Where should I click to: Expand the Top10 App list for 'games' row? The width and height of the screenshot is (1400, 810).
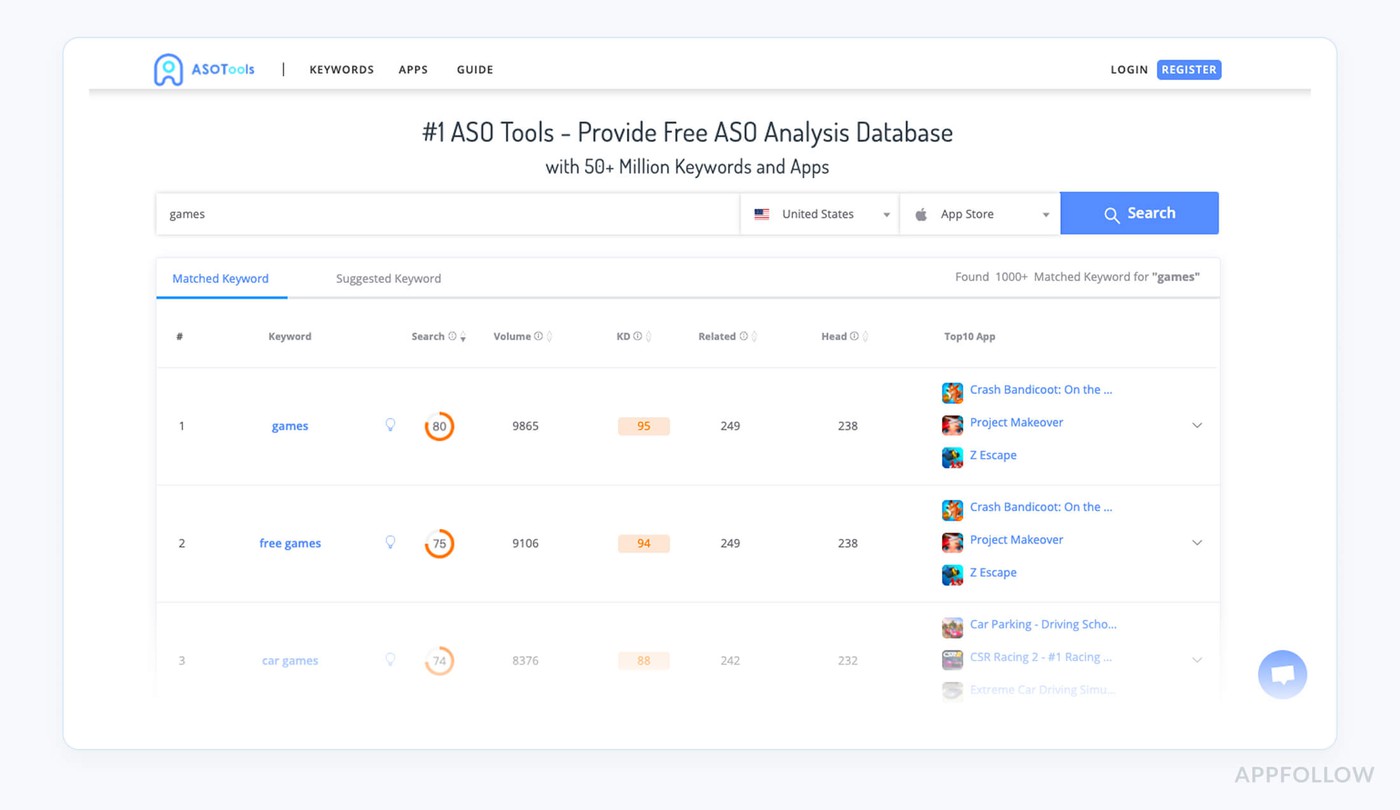[1197, 425]
